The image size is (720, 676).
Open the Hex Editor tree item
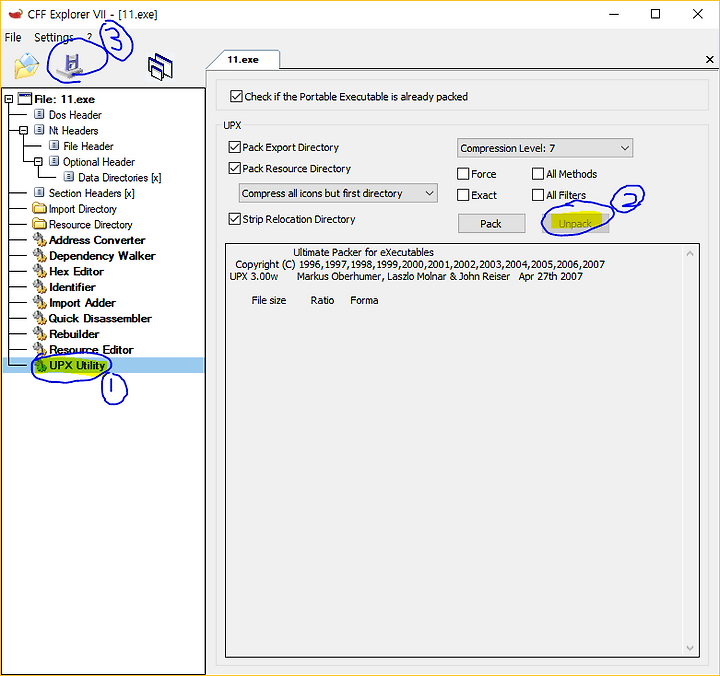coord(76,271)
